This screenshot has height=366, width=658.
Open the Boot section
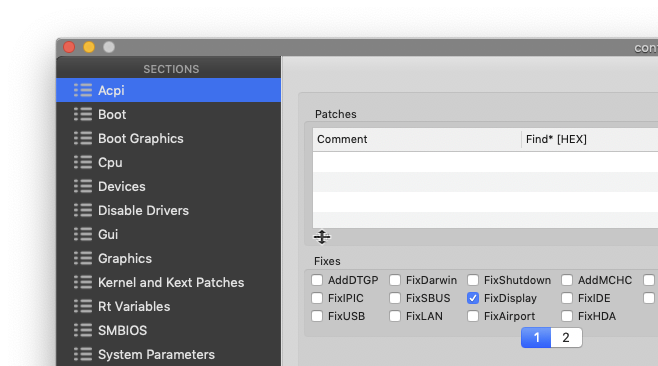(168, 114)
